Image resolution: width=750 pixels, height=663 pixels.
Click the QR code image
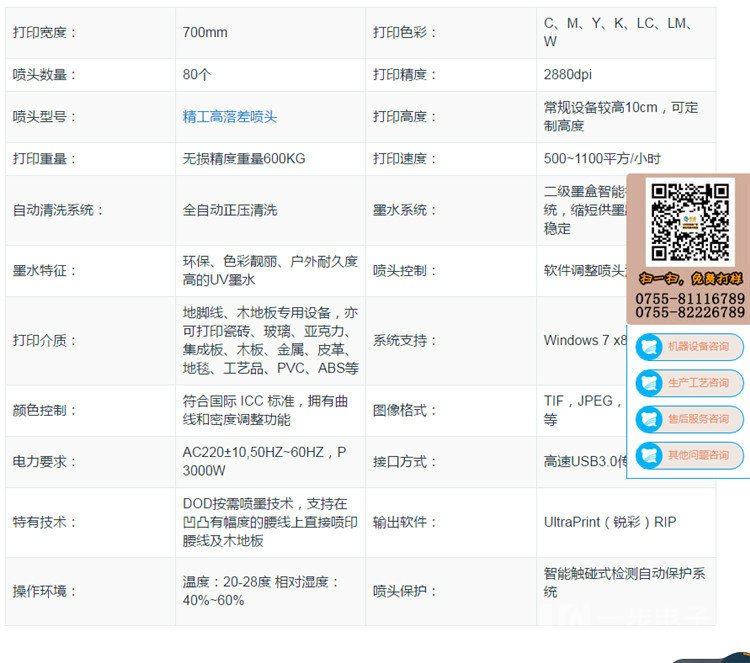click(689, 222)
